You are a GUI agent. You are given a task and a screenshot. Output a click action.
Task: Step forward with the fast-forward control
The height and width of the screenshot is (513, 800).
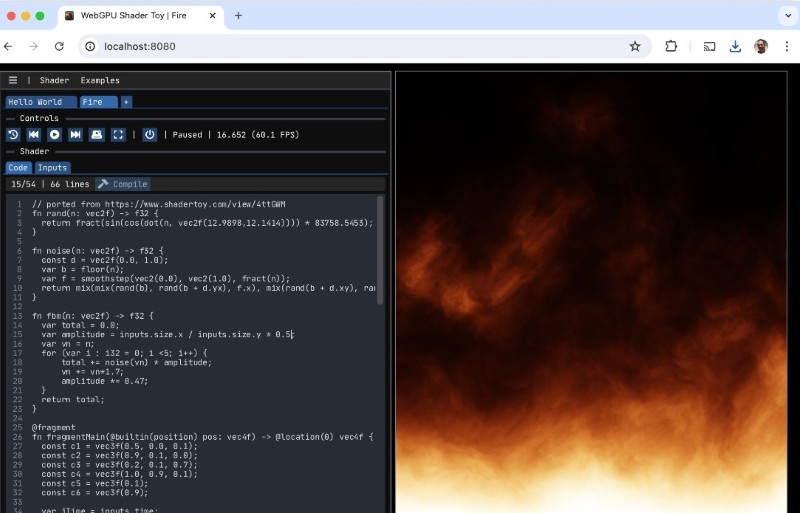[x=76, y=135]
